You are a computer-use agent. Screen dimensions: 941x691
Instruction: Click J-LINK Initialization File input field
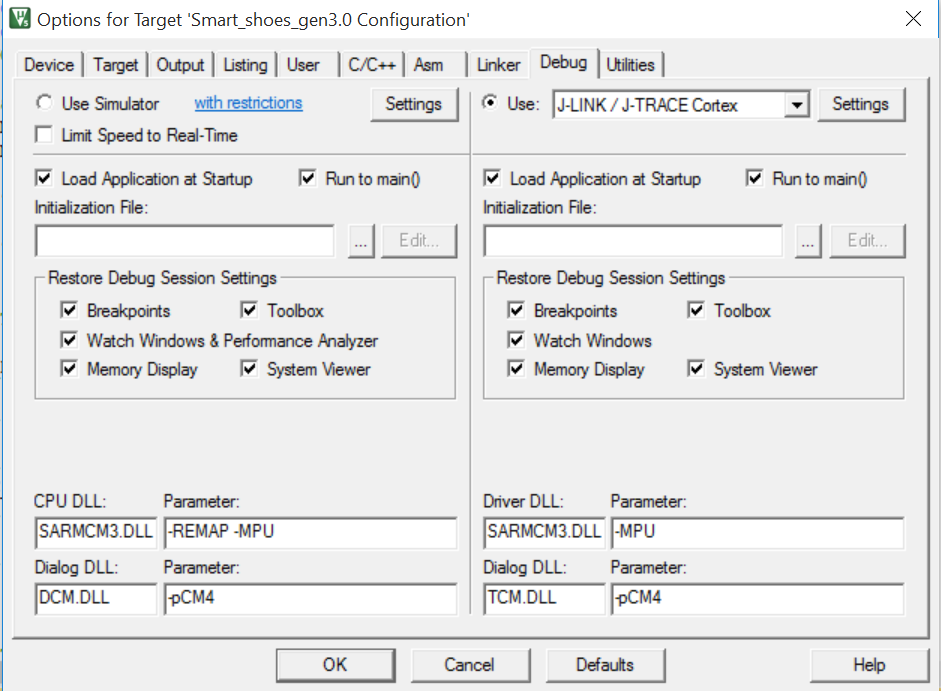(x=633, y=241)
